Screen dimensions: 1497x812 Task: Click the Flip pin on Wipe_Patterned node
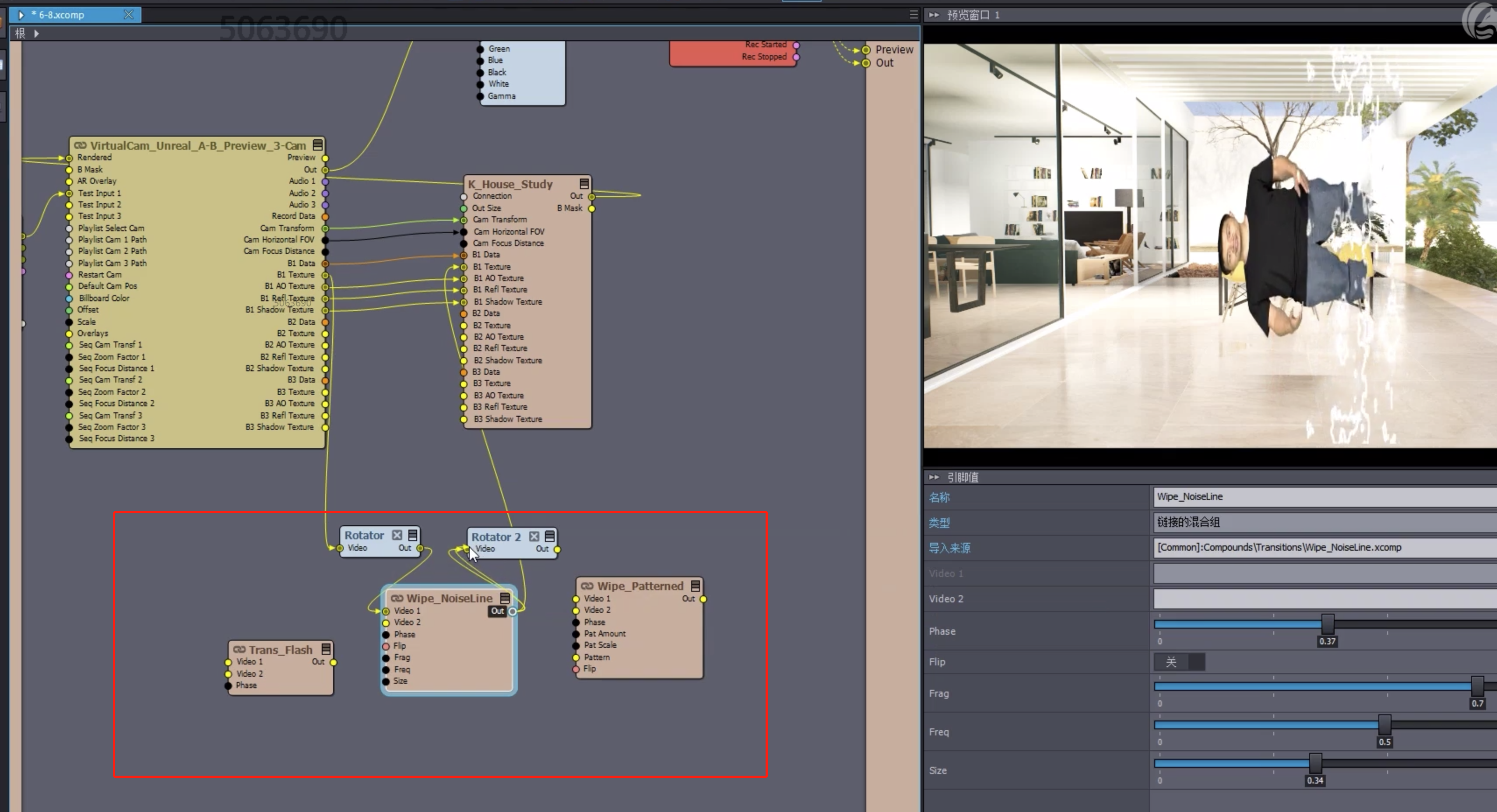click(576, 669)
